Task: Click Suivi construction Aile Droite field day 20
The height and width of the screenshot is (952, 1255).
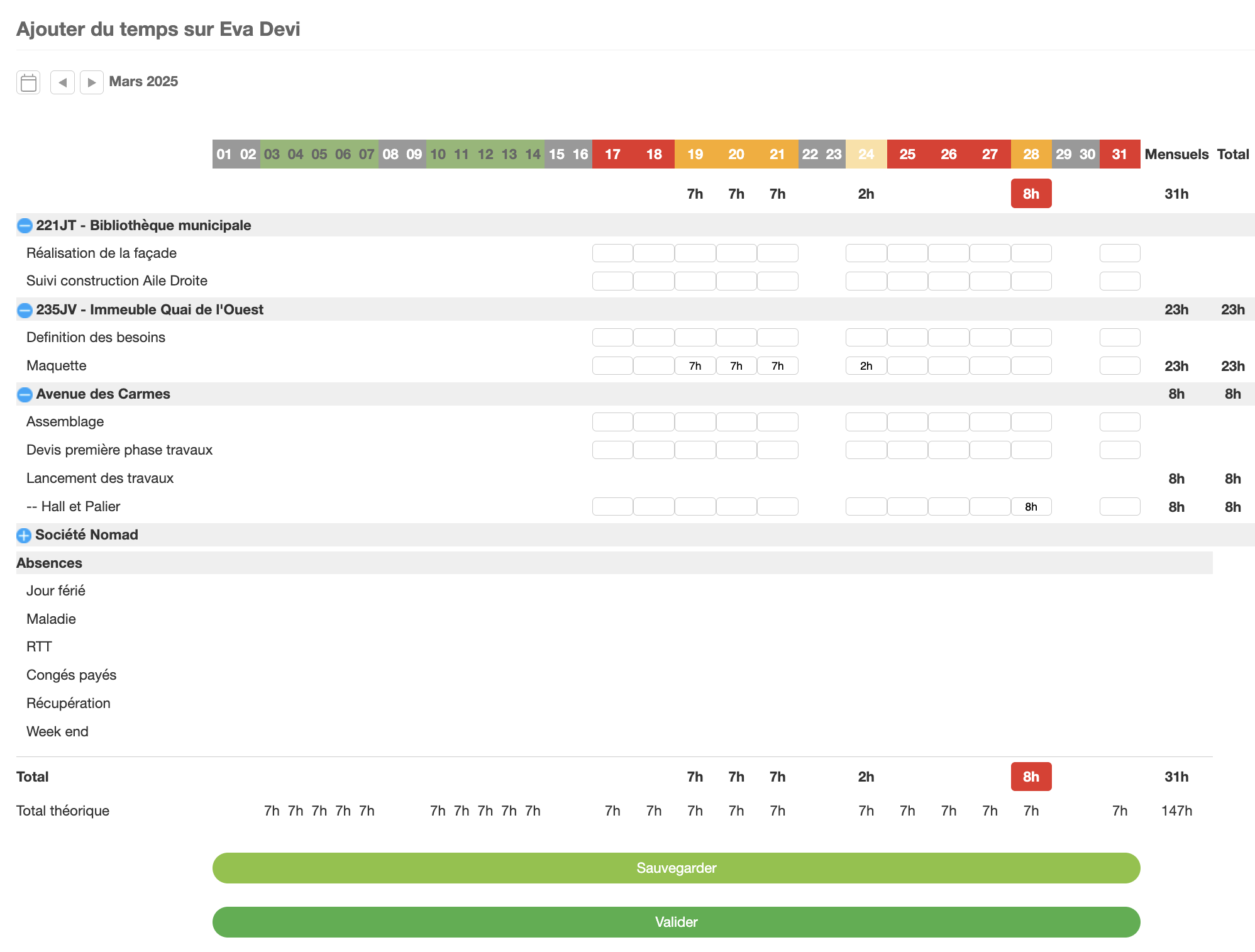Action: tap(736, 281)
